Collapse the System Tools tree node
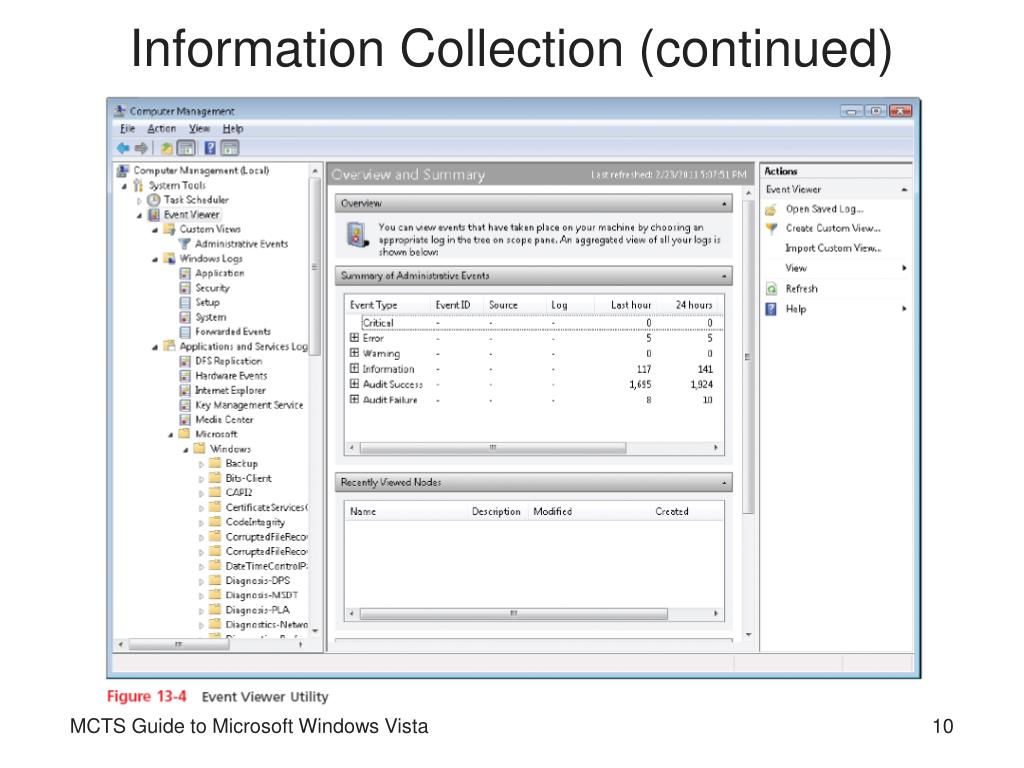The height and width of the screenshot is (768, 1024). coord(125,186)
